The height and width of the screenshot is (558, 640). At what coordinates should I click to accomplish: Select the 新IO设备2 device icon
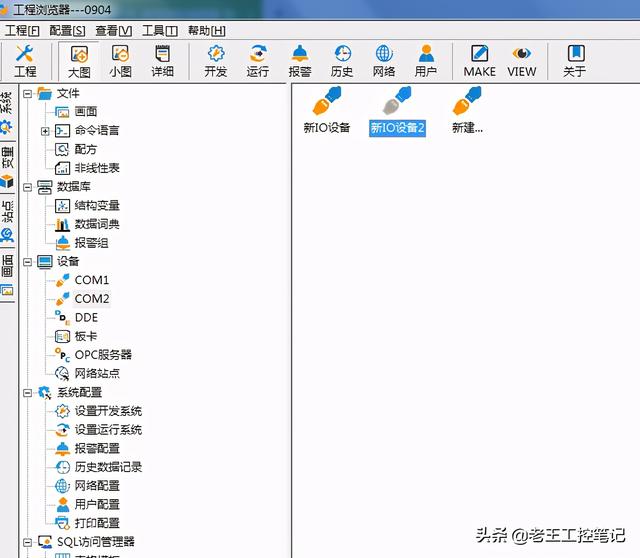pos(397,110)
